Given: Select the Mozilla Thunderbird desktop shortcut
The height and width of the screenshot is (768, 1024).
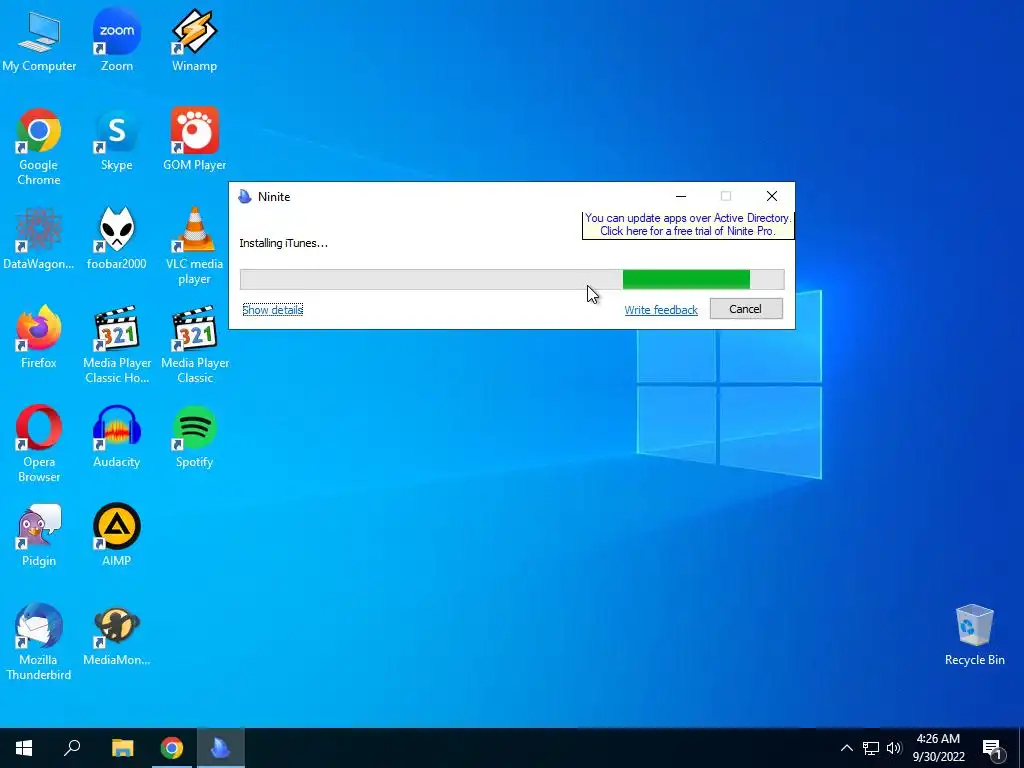Looking at the screenshot, I should point(39,642).
